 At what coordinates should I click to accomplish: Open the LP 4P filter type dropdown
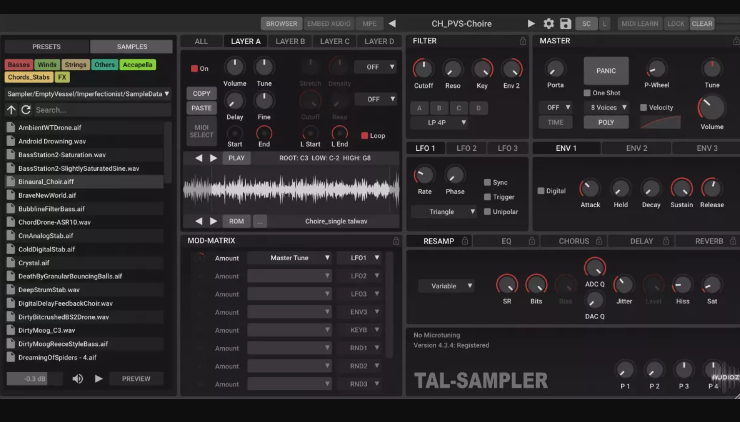[439, 122]
